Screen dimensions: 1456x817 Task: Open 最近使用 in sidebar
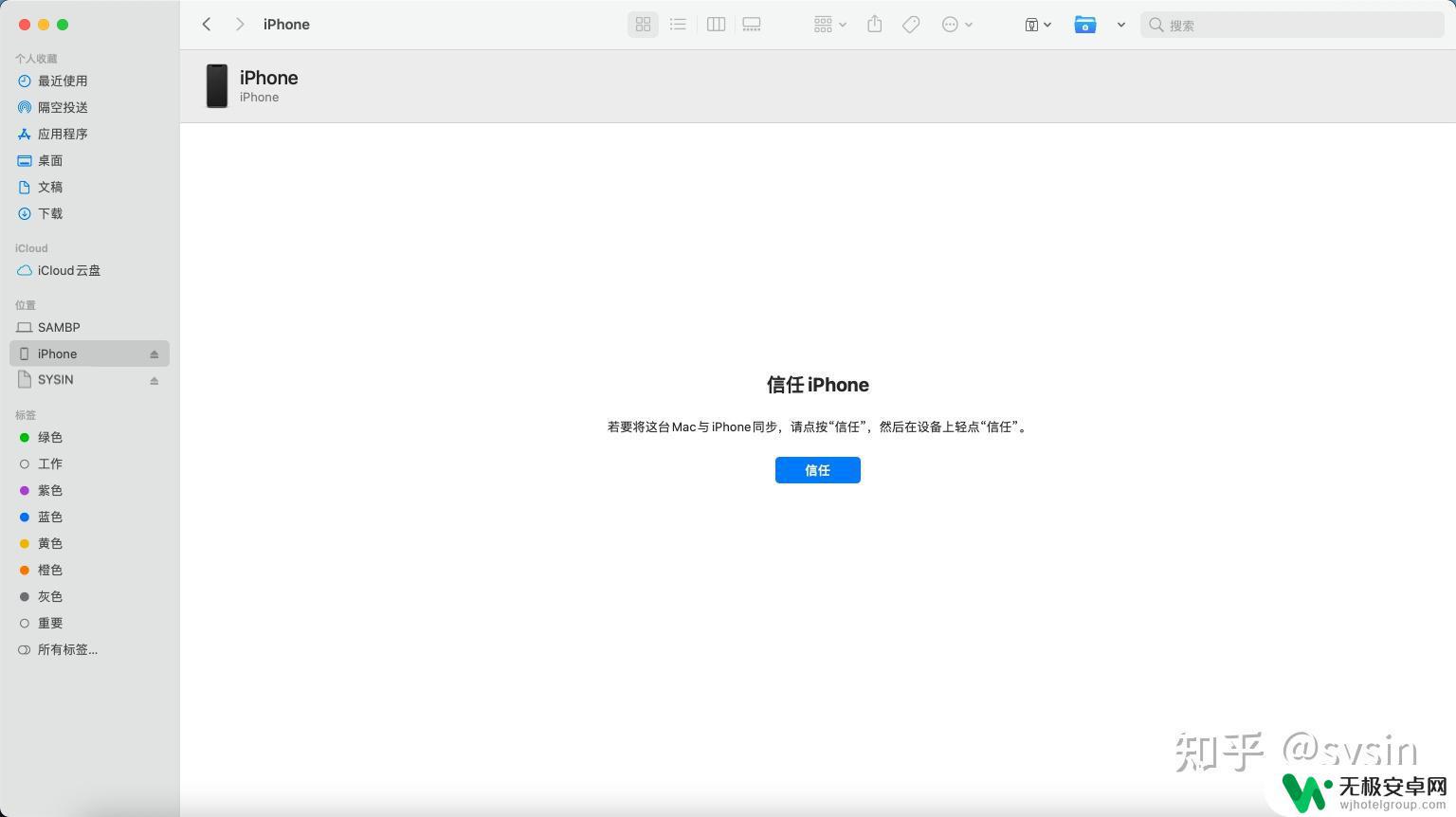coord(89,82)
